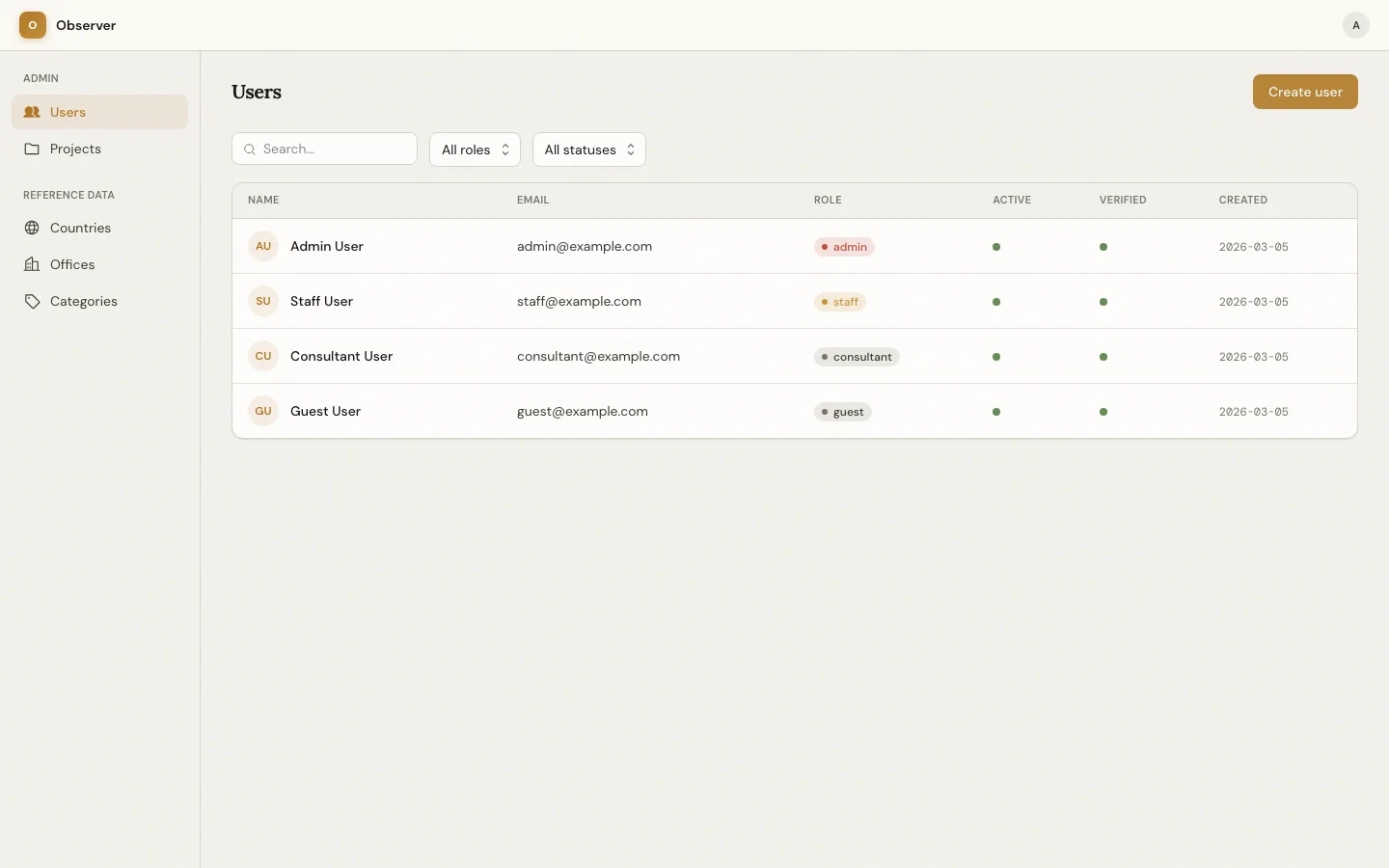The height and width of the screenshot is (868, 1389).
Task: Click the AU avatar for Admin User
Action: 263,246
